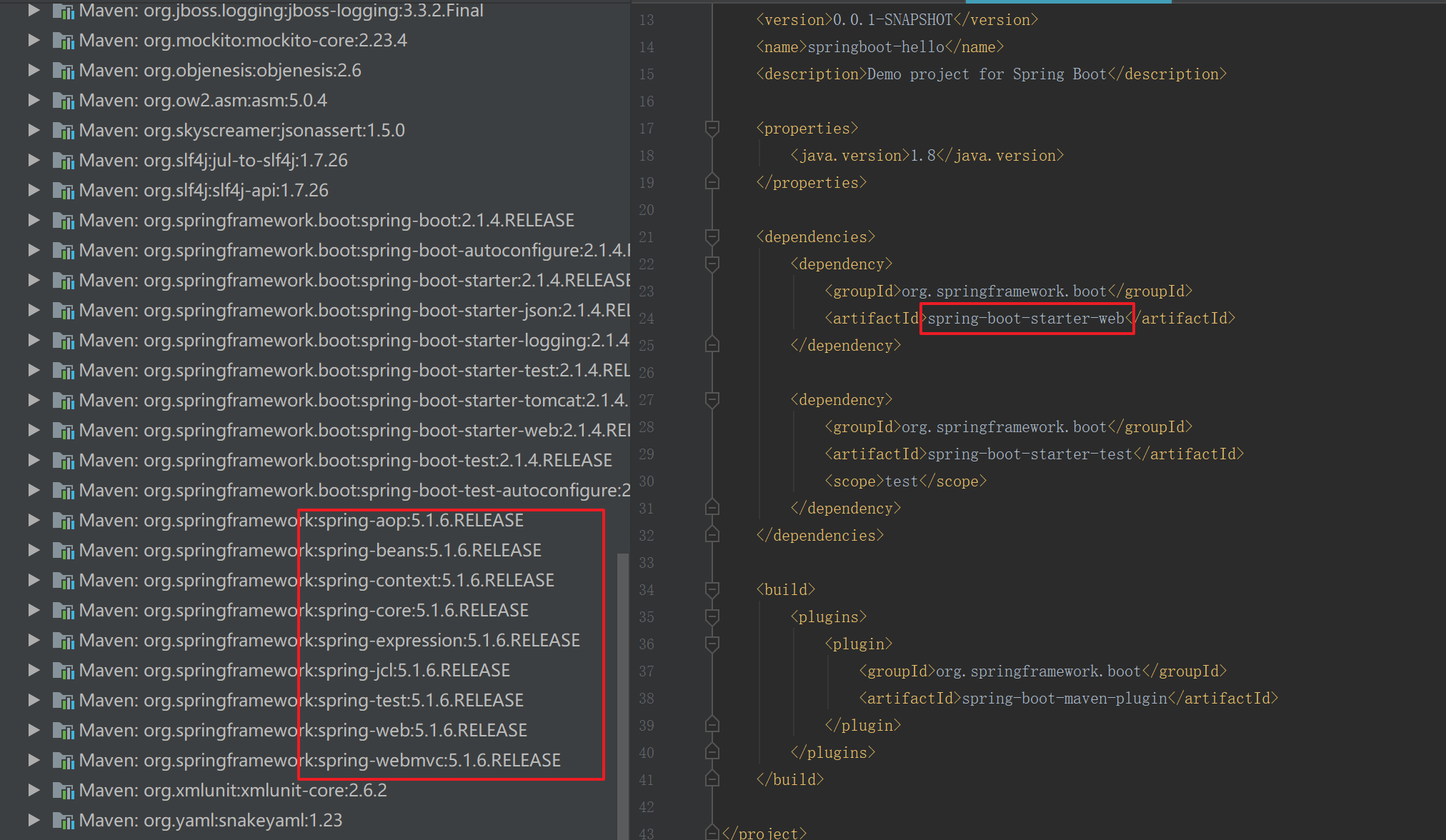Click line number 29 in the gutter
This screenshot has width=1446, height=840.
[x=646, y=454]
